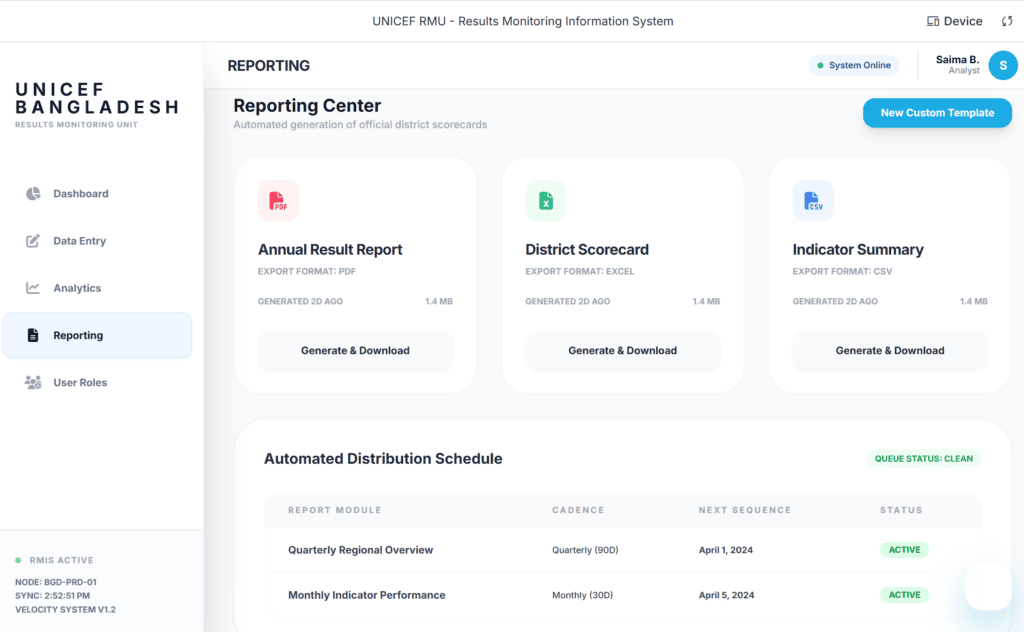
Task: Select the Dashboard globe icon in the sidebar
Action: (33, 193)
